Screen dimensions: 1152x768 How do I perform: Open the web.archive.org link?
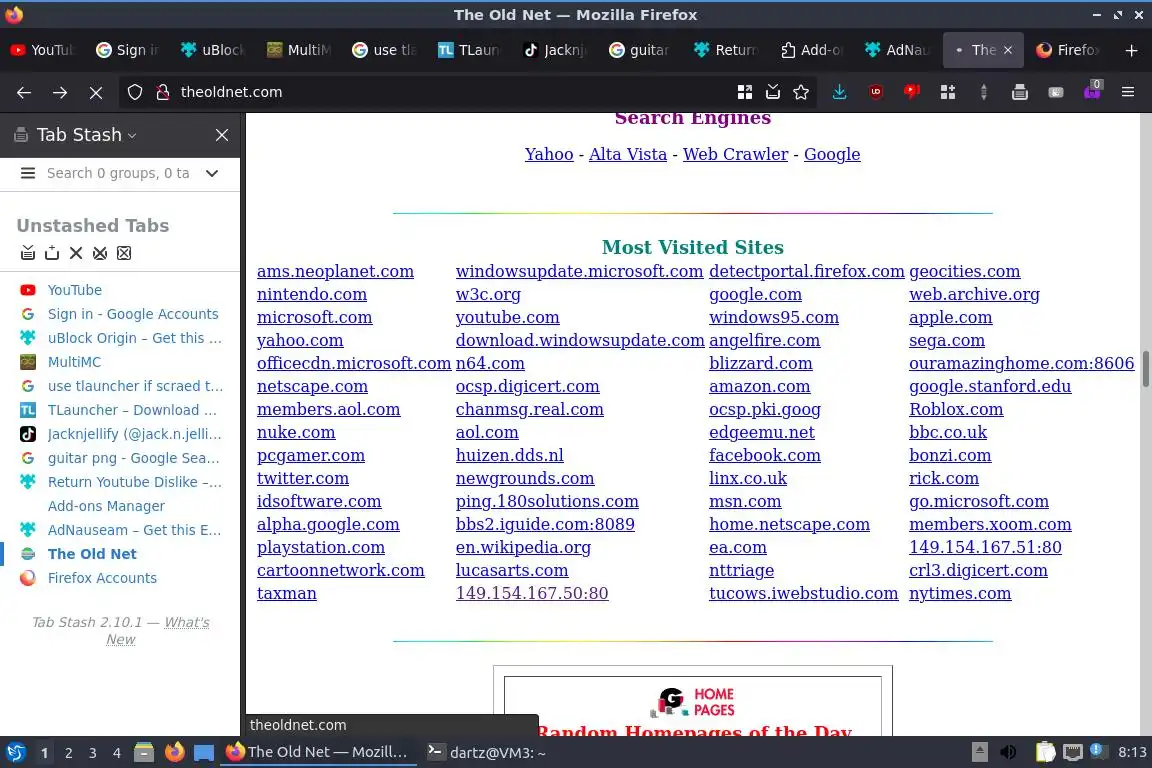974,294
